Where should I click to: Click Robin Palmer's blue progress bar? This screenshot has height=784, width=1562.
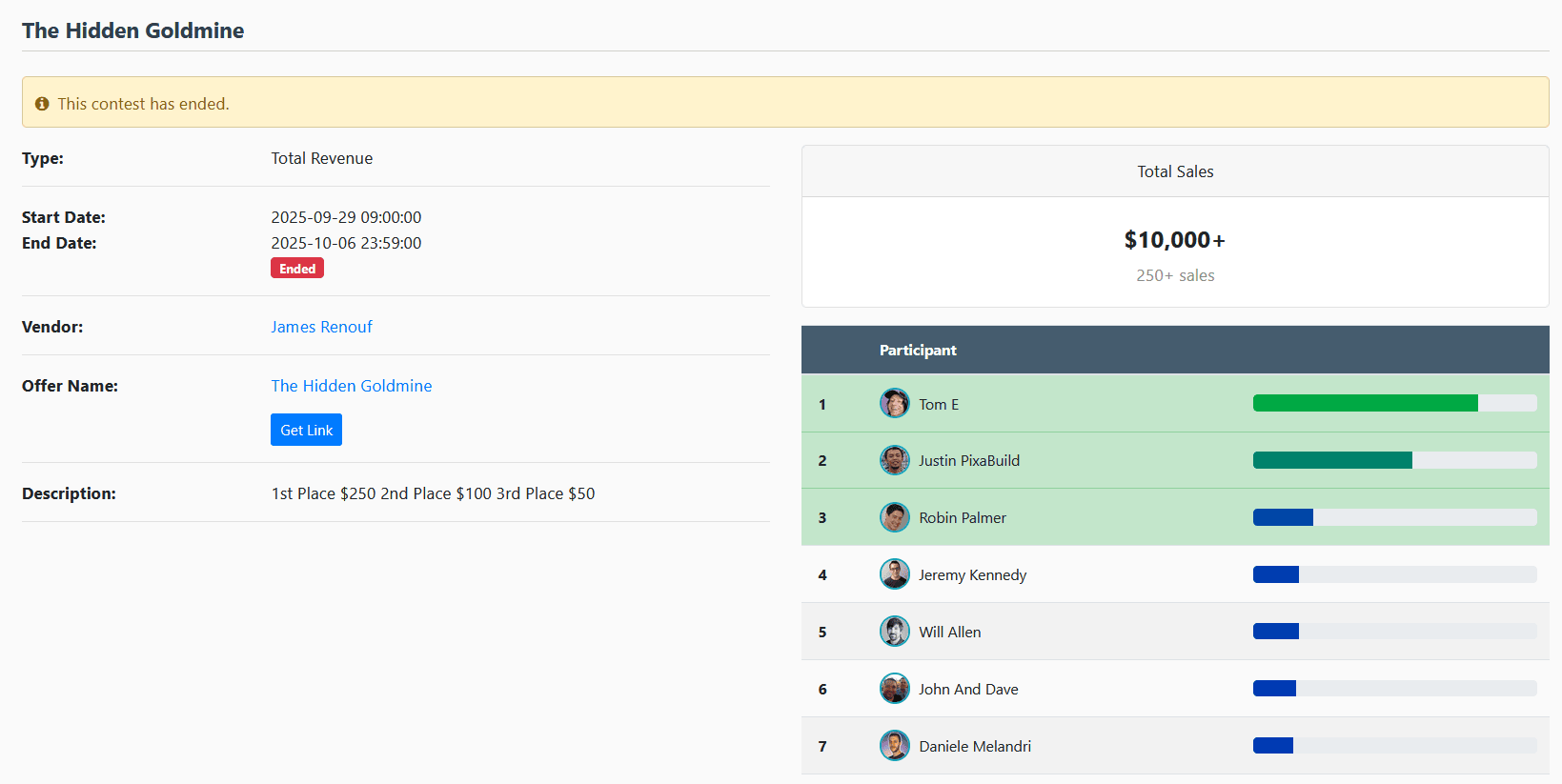1283,518
